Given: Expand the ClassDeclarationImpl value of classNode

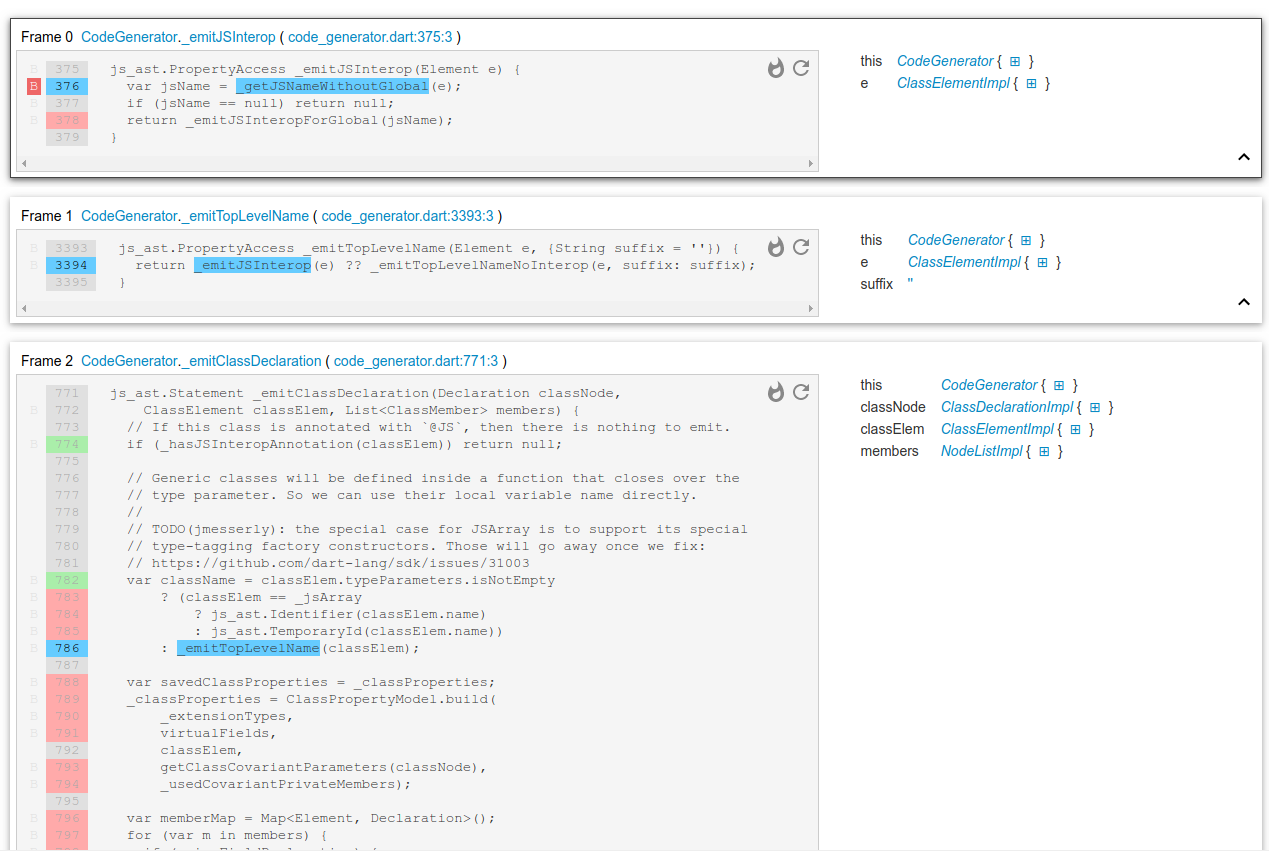Looking at the screenshot, I should (x=1093, y=407).
